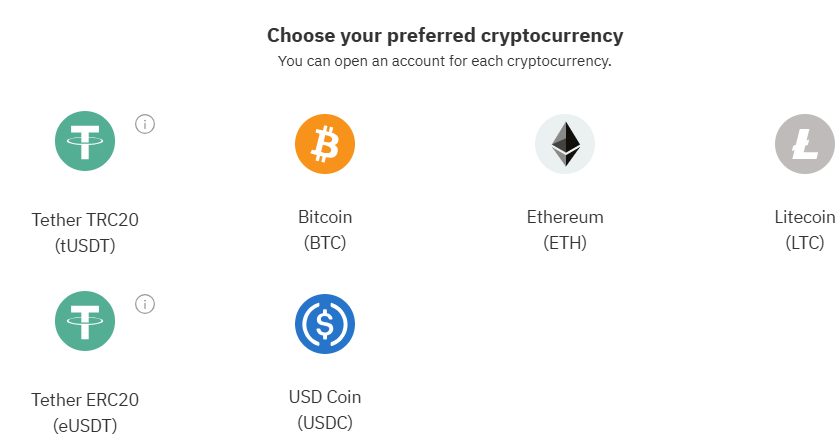Click the "Choose your preferred cryptocurrency" heading
The height and width of the screenshot is (446, 840).
pos(445,36)
